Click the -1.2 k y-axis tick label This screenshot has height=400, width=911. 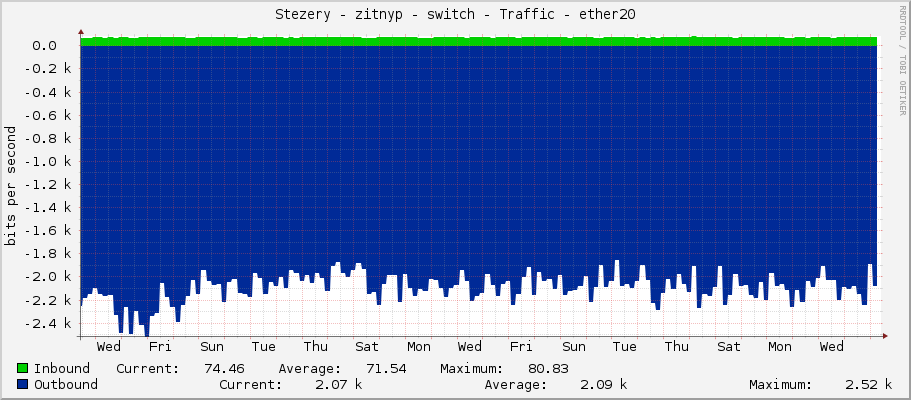48,184
